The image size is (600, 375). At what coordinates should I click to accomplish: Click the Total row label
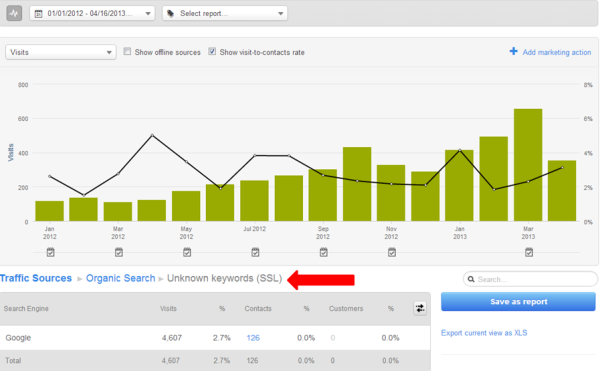(x=13, y=360)
